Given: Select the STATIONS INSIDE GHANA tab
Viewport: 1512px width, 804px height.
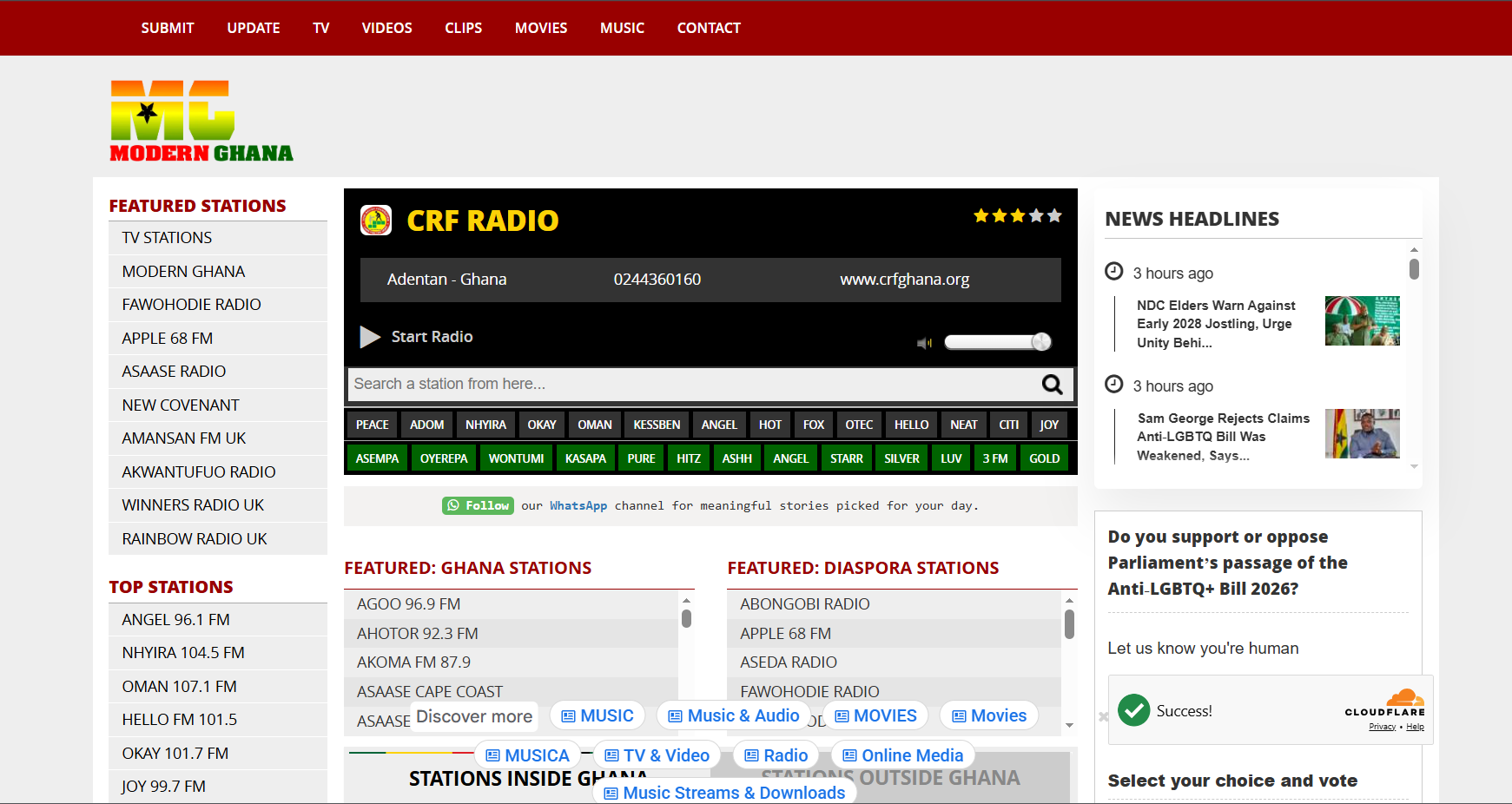Looking at the screenshot, I should click(528, 778).
